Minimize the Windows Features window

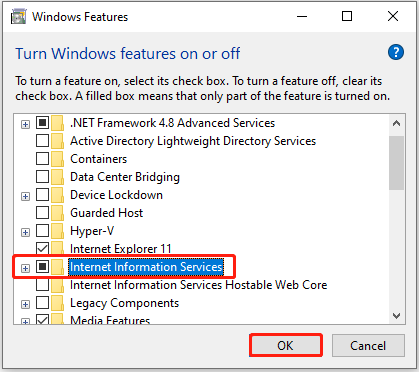click(x=302, y=16)
